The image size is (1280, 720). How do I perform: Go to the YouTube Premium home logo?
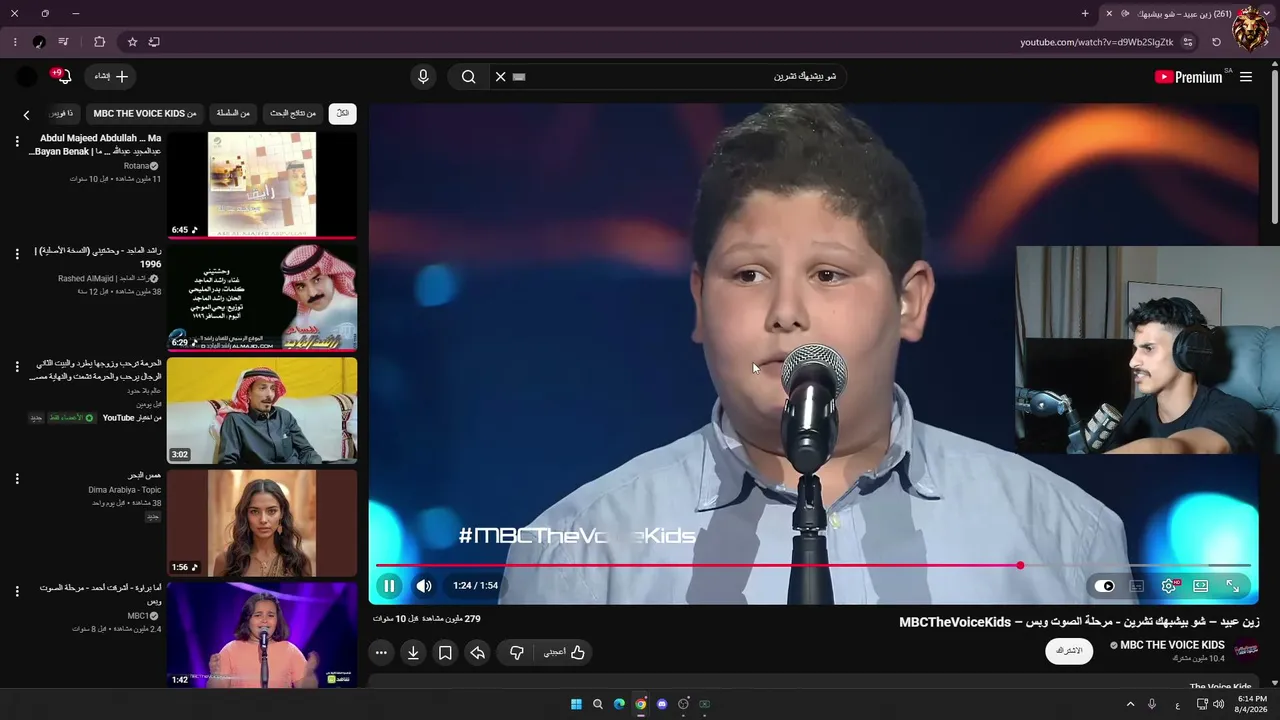[1188, 77]
